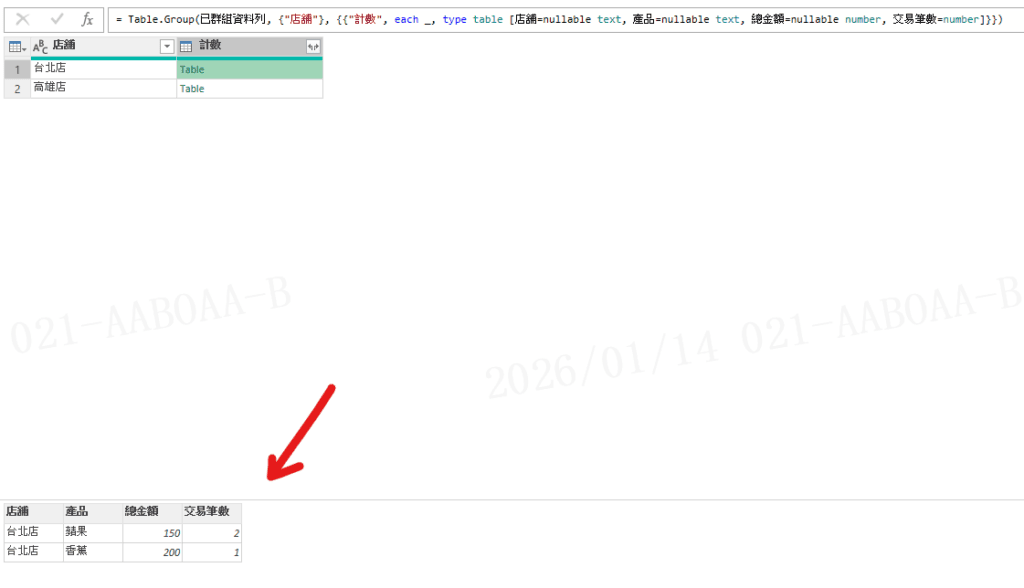Click the 總金額 header in the preview table
The width and height of the screenshot is (1024, 588).
tap(141, 511)
